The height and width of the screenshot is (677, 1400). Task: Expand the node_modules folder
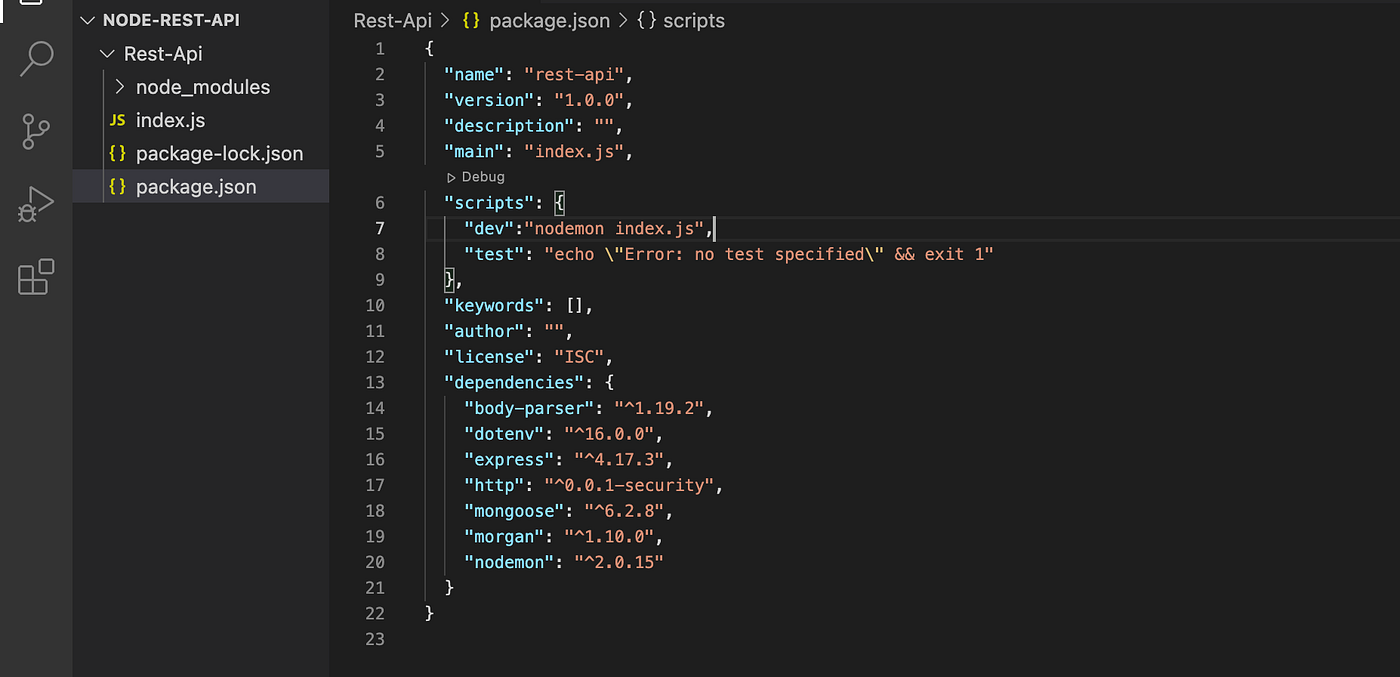coord(119,87)
